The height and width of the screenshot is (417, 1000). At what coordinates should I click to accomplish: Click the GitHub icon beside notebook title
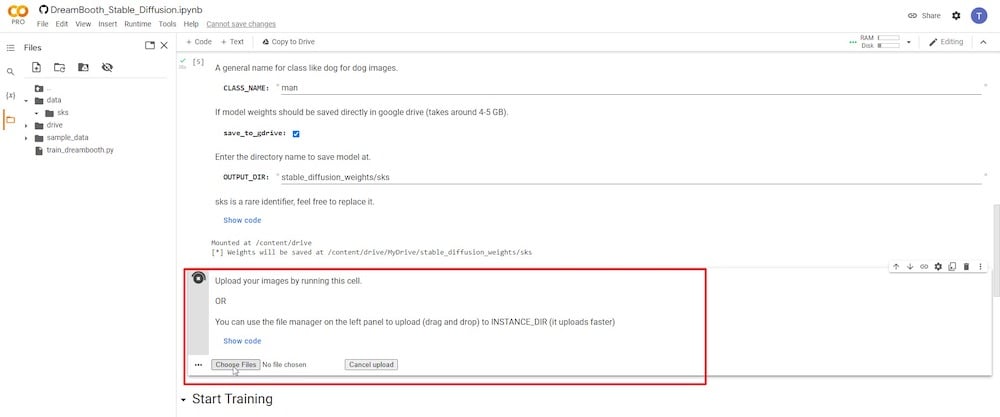43,10
